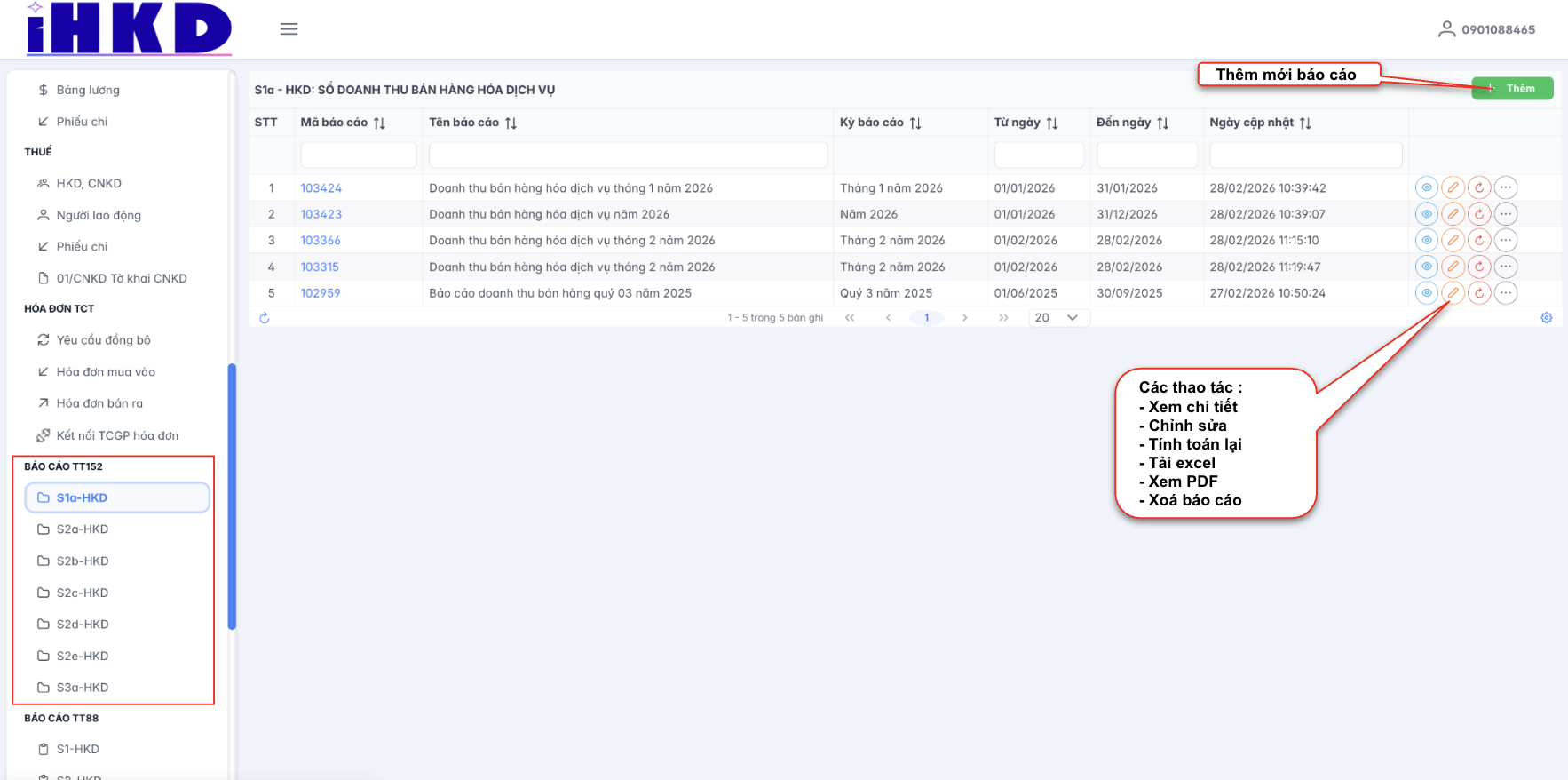This screenshot has width=1568, height=780.
Task: Open the S2a-HKD report in sidebar
Action: [83, 529]
